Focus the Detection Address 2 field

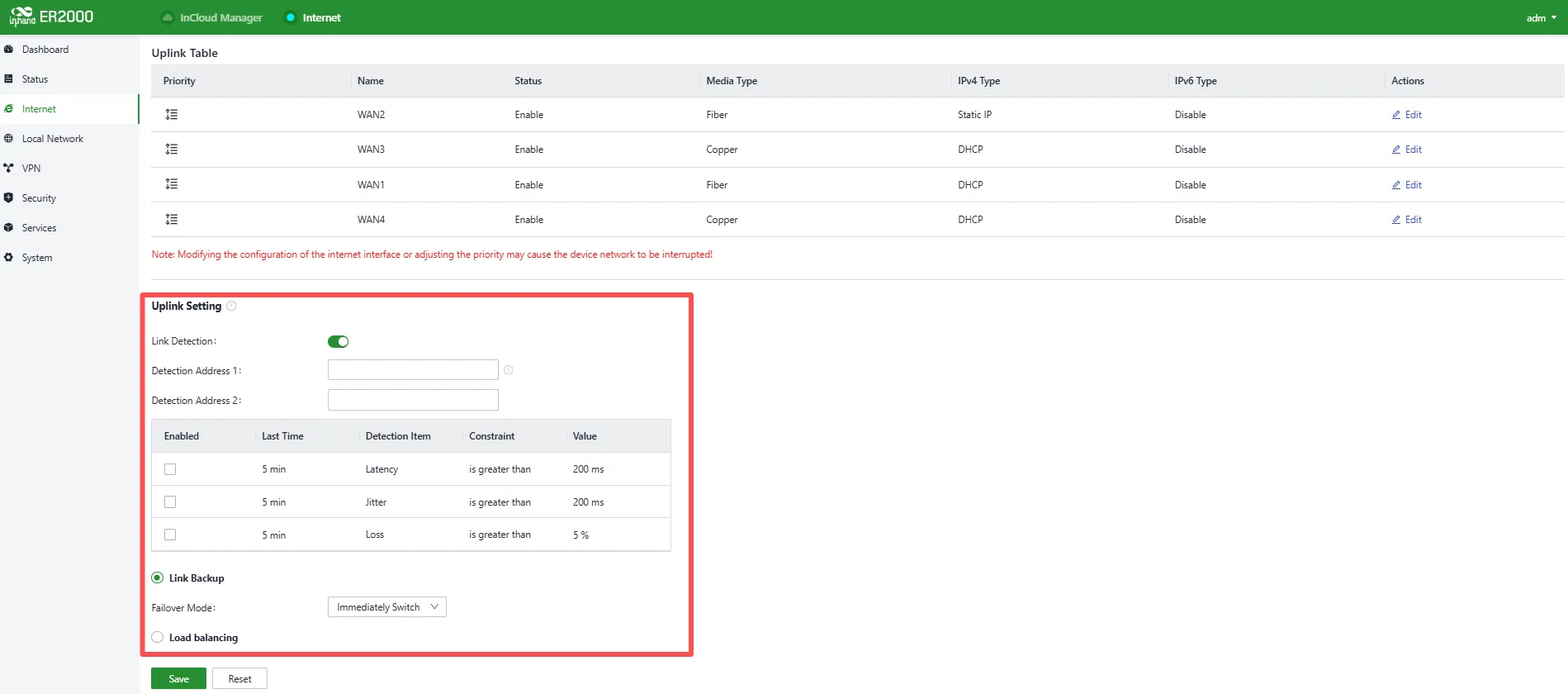pos(413,400)
